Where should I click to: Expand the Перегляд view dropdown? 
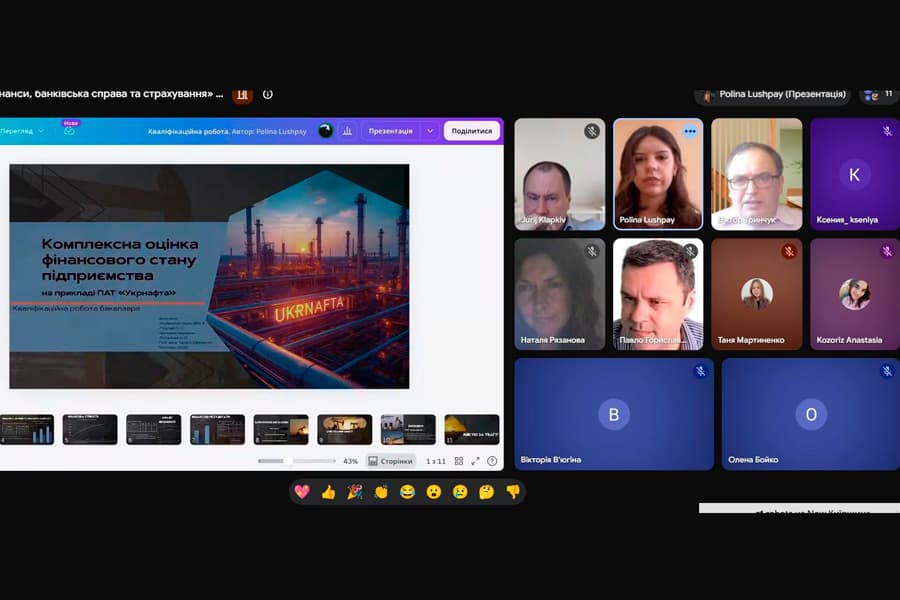(22, 131)
